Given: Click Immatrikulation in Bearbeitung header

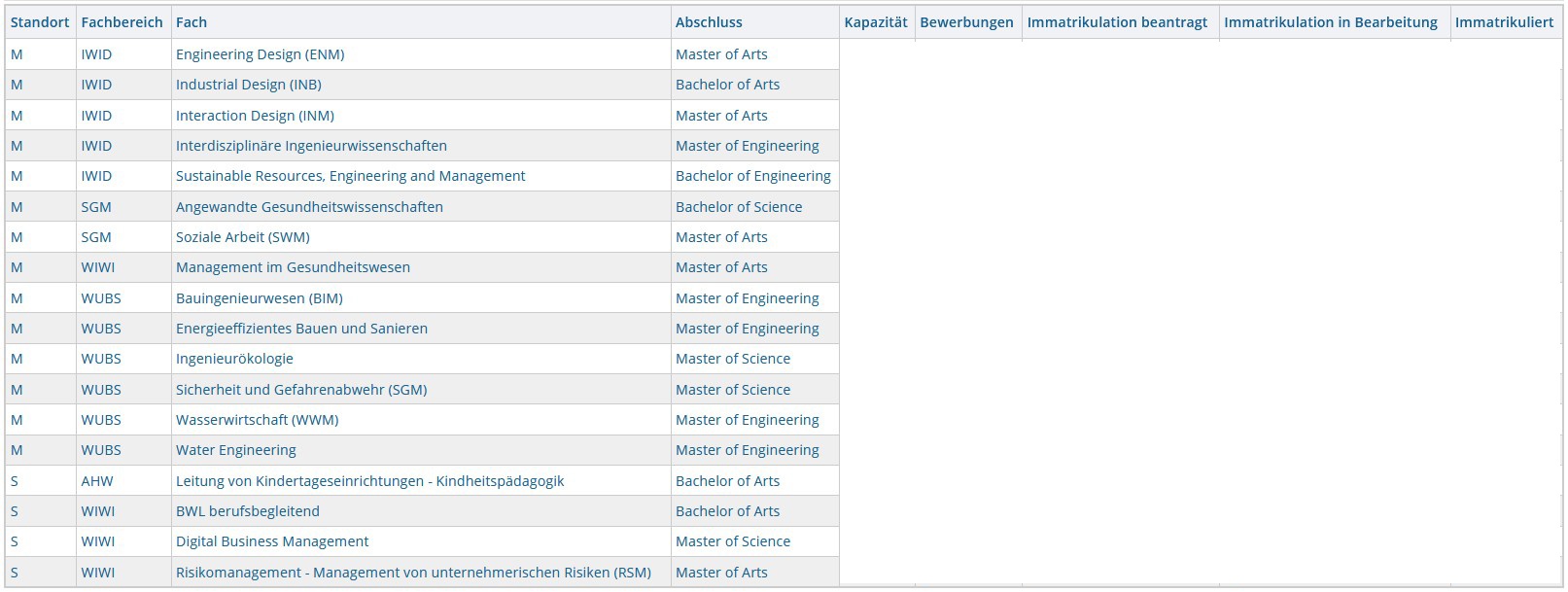Looking at the screenshot, I should [x=1330, y=22].
